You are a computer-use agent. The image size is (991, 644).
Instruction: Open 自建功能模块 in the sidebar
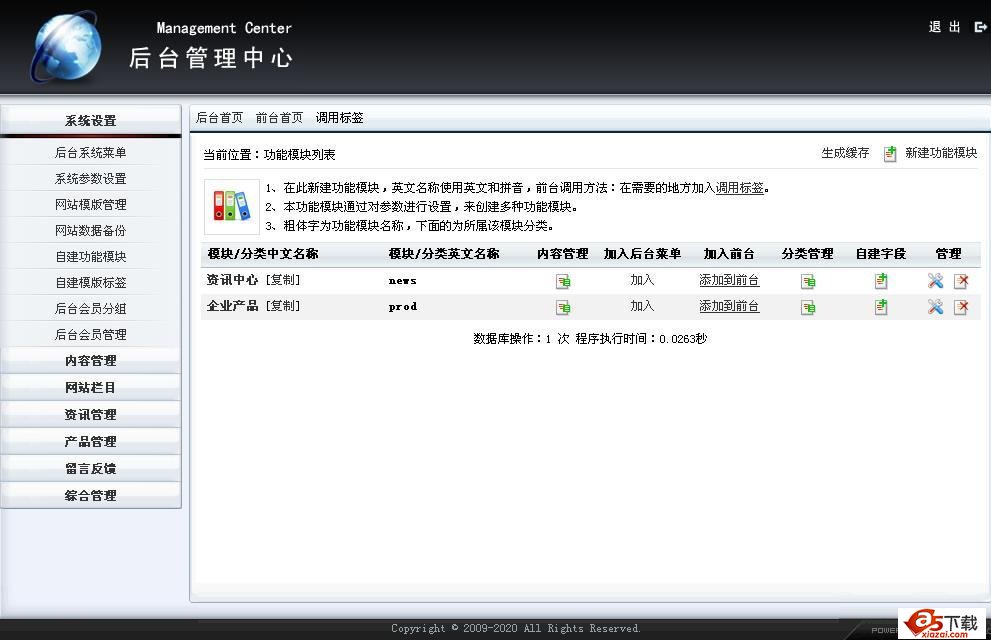[90, 257]
